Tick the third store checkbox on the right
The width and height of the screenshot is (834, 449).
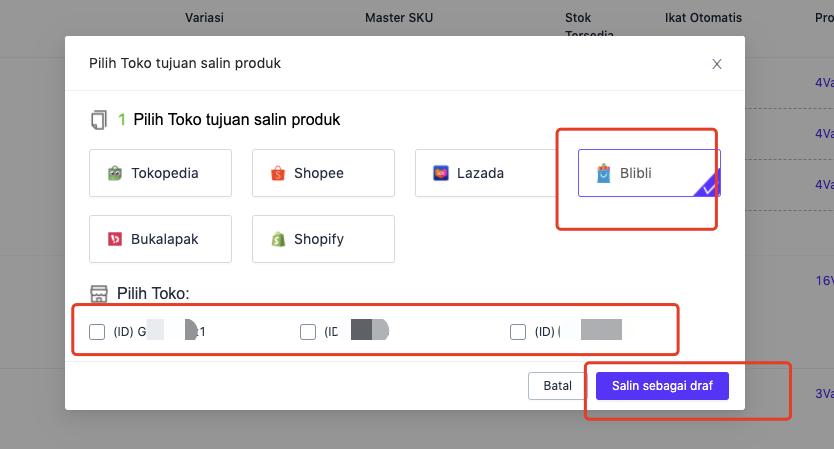(518, 332)
